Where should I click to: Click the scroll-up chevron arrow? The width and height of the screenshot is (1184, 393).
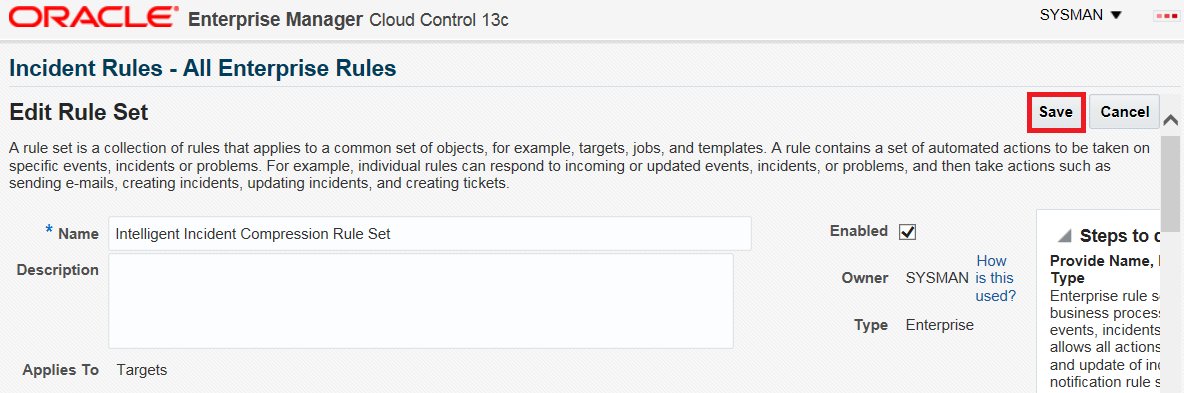[x=1171, y=120]
